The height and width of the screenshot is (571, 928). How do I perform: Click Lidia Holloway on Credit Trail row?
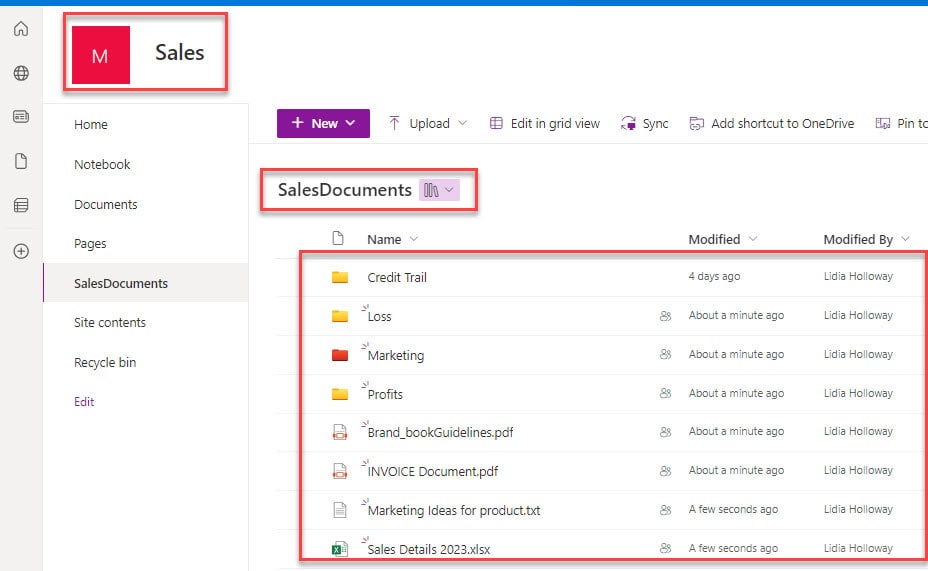pyautogui.click(x=858, y=276)
